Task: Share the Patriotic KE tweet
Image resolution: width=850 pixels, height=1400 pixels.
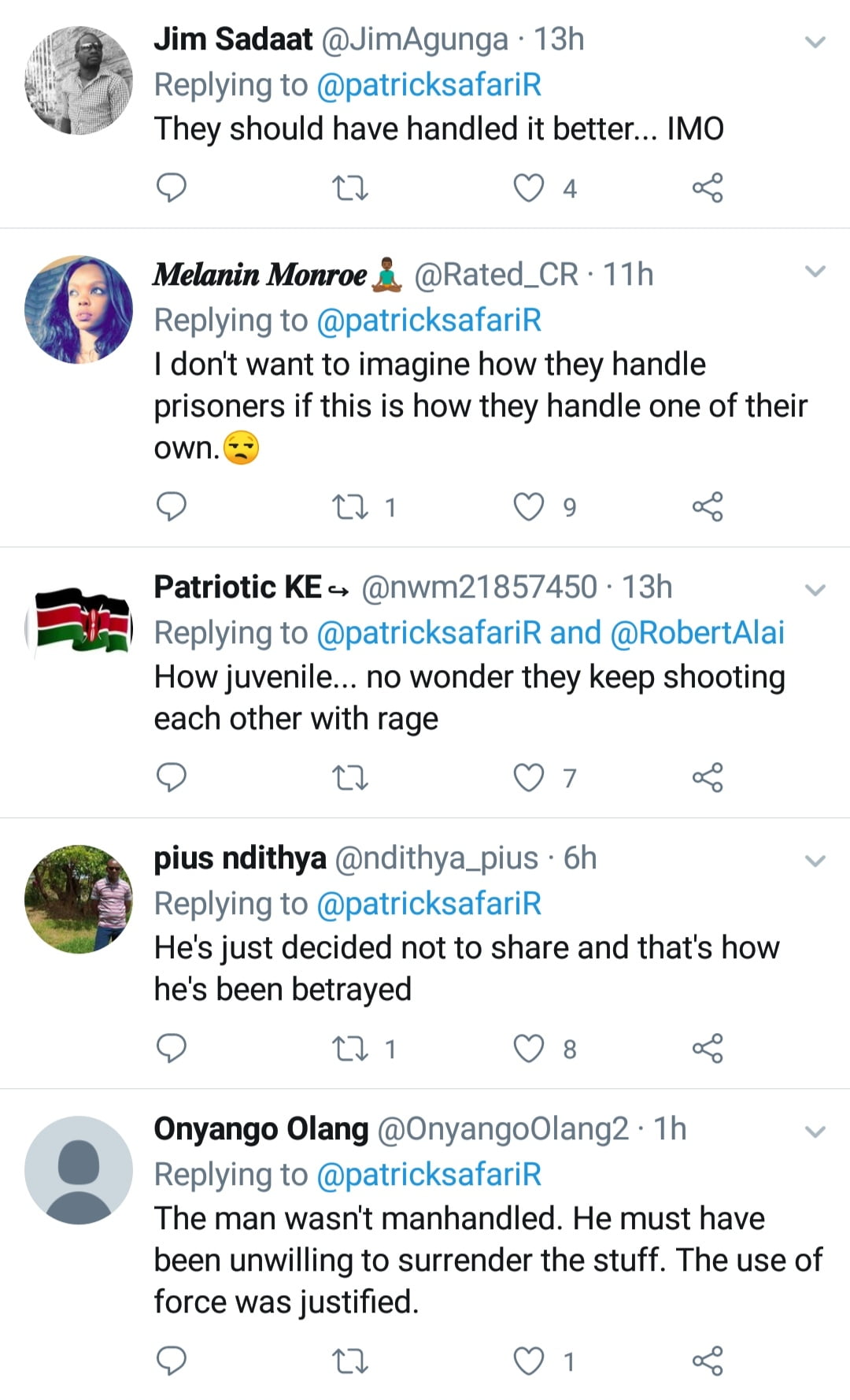Action: 707,777
